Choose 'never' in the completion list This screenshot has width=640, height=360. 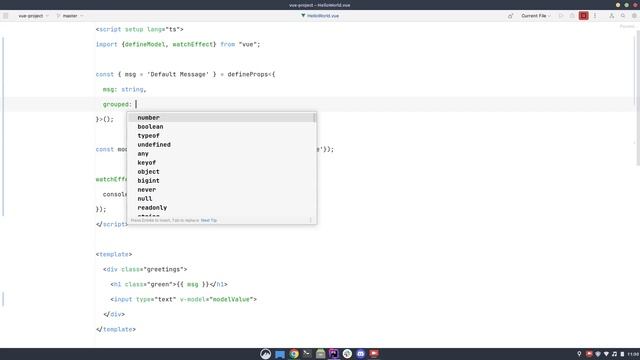(x=221, y=189)
